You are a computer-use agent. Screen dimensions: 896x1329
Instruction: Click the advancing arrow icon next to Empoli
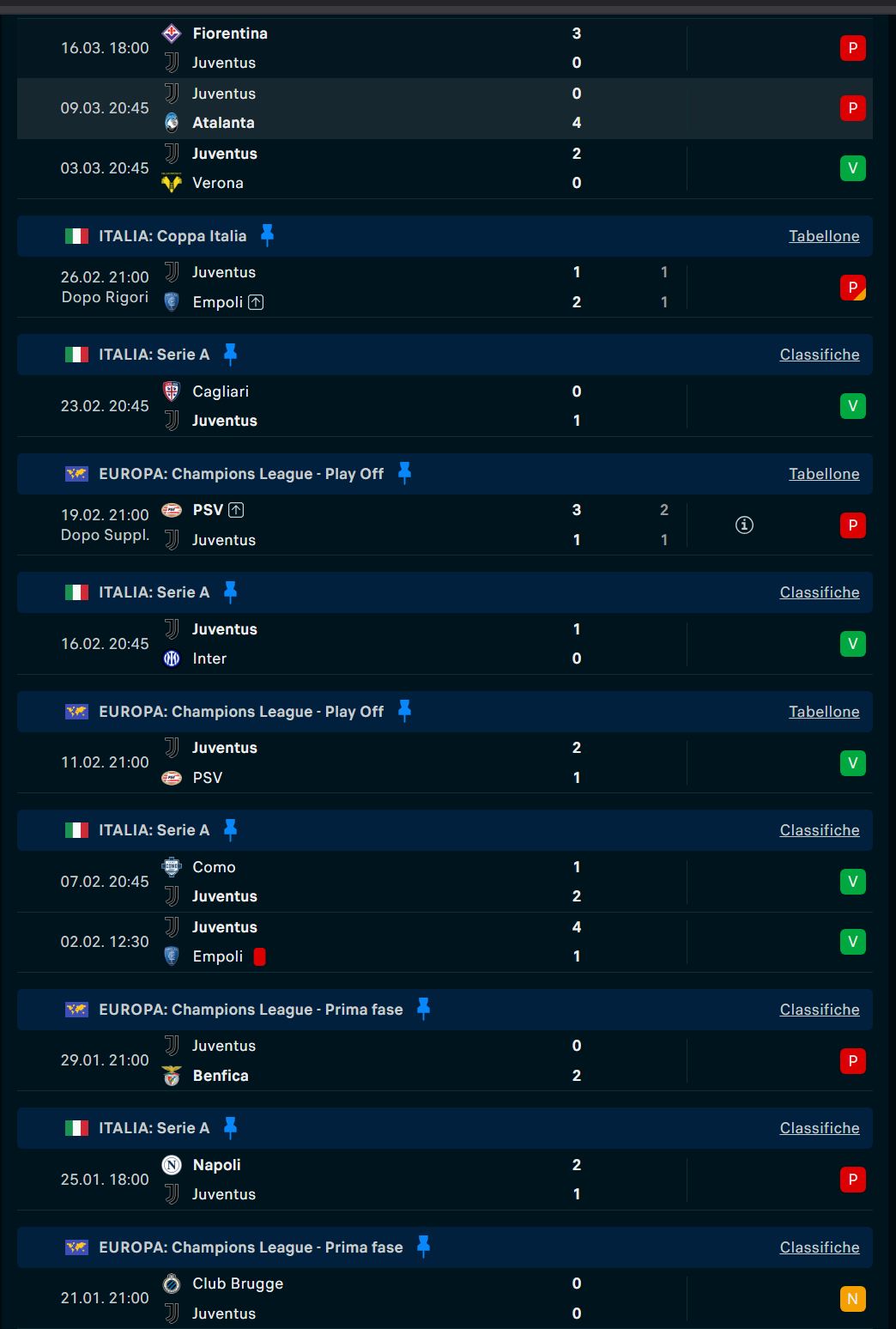[256, 302]
